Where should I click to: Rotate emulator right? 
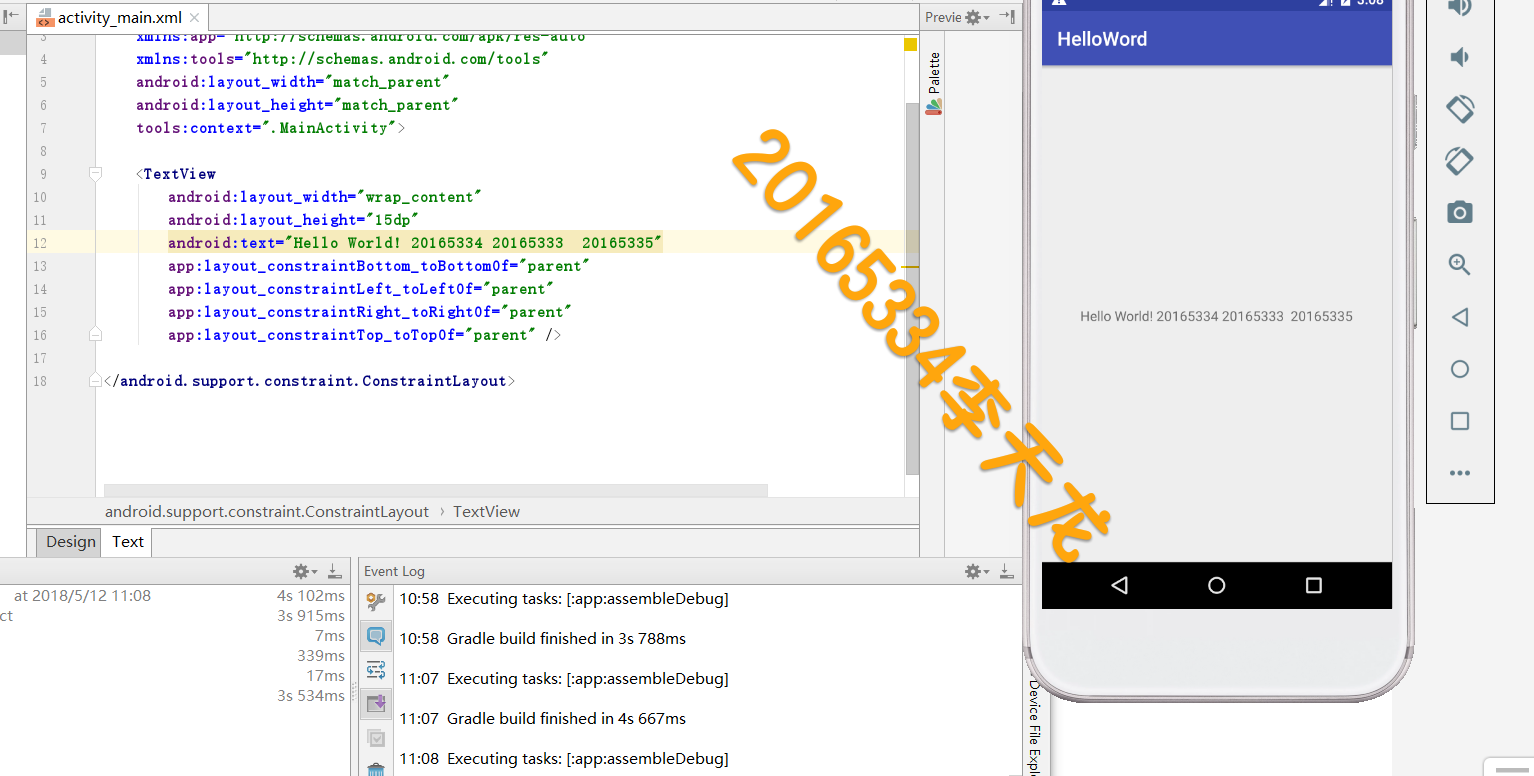pyautogui.click(x=1460, y=160)
